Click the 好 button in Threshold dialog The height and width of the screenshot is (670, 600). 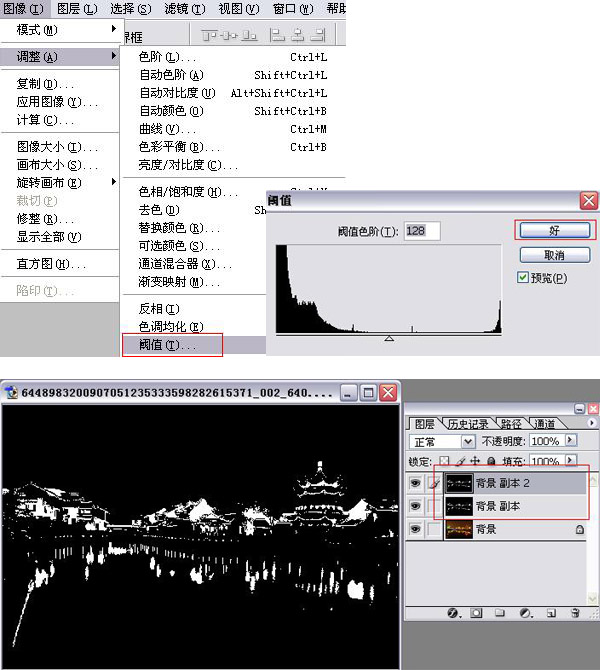(x=555, y=231)
